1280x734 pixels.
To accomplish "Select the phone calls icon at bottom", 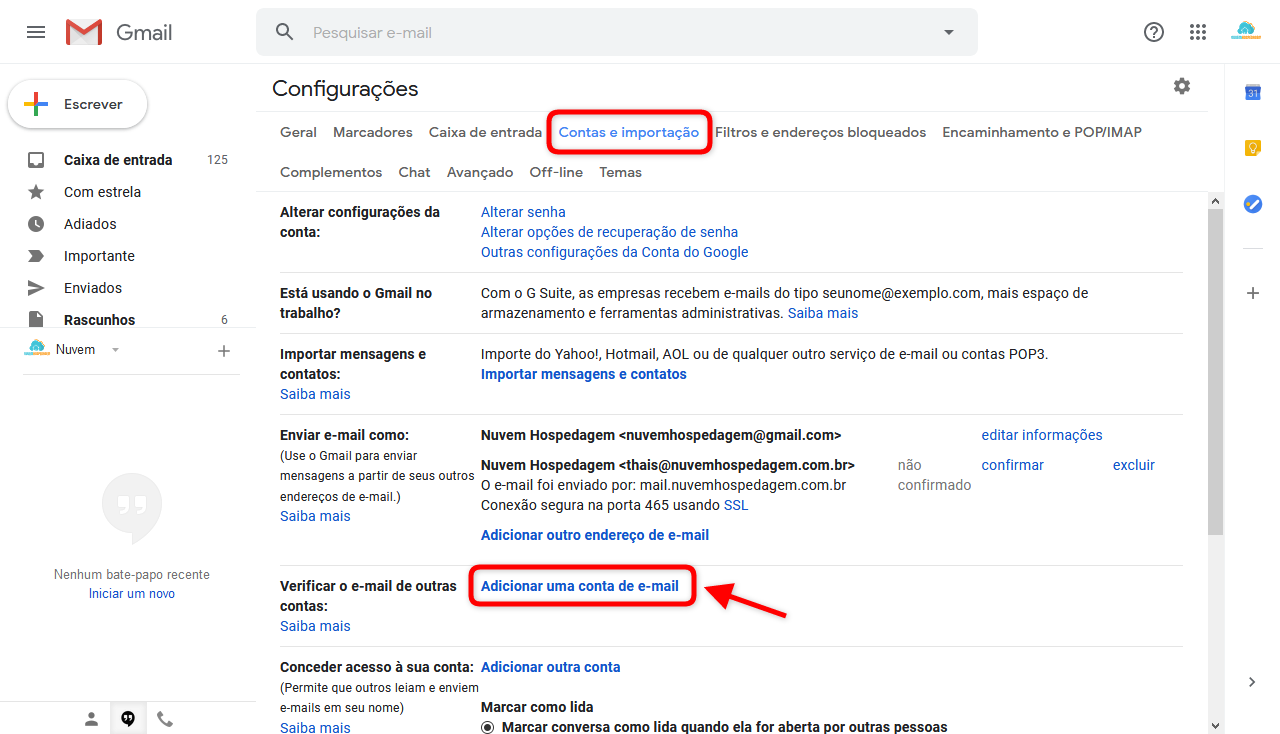I will (x=165, y=719).
